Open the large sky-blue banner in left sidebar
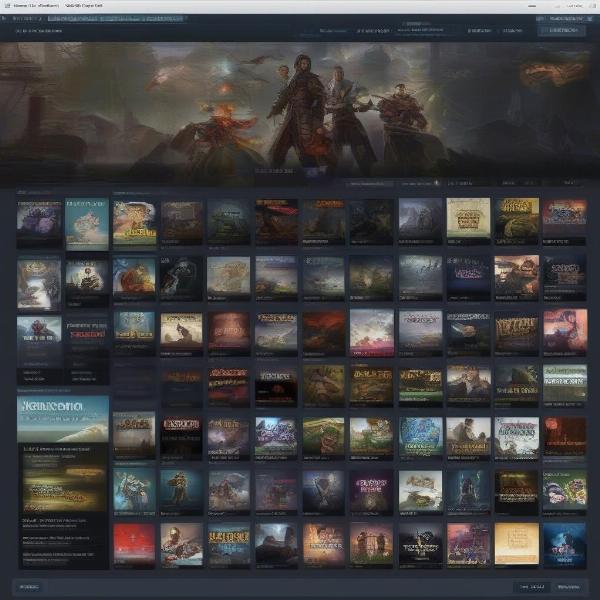The image size is (600, 600). coord(63,419)
